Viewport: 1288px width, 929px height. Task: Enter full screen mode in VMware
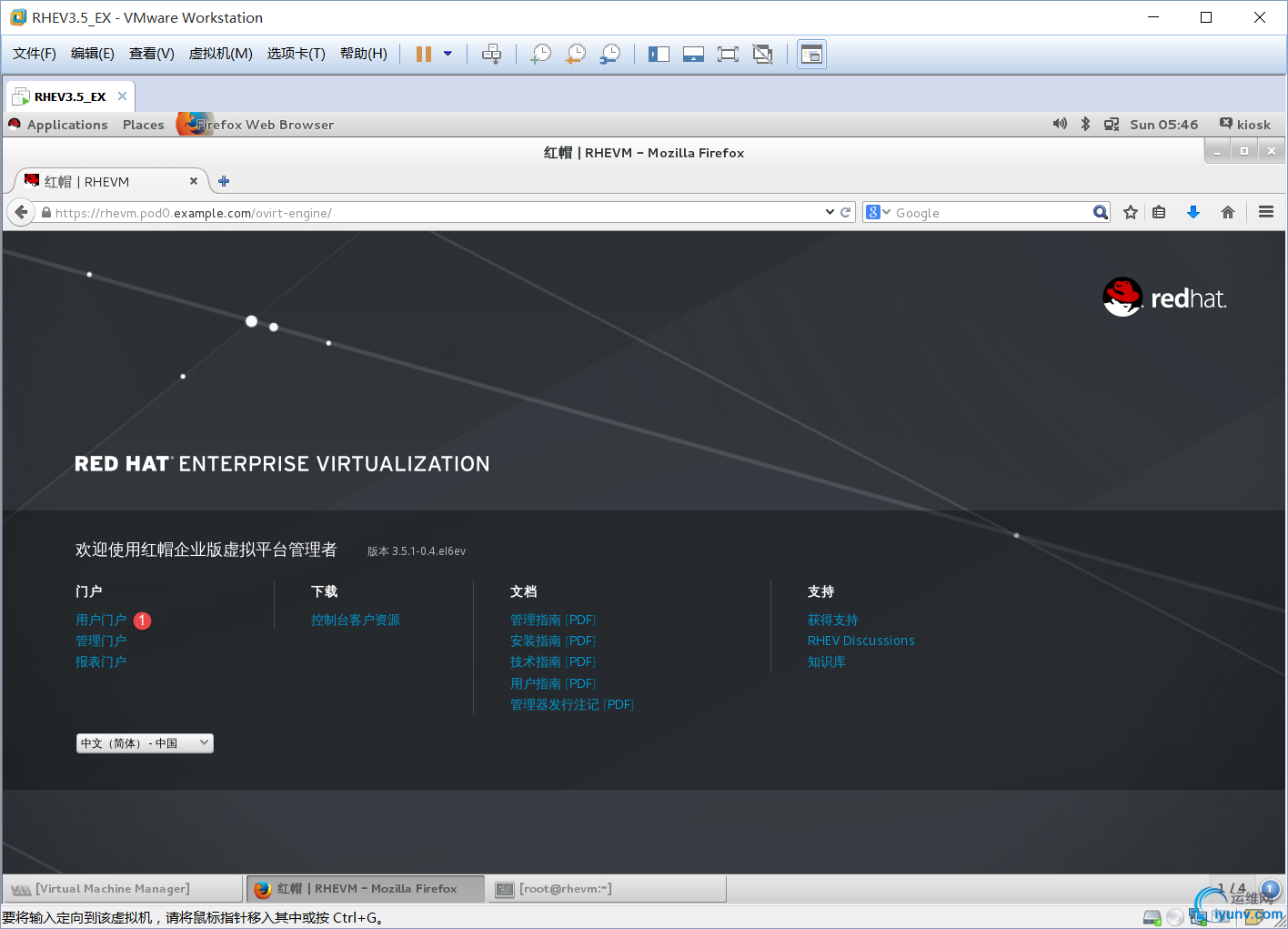click(x=728, y=54)
